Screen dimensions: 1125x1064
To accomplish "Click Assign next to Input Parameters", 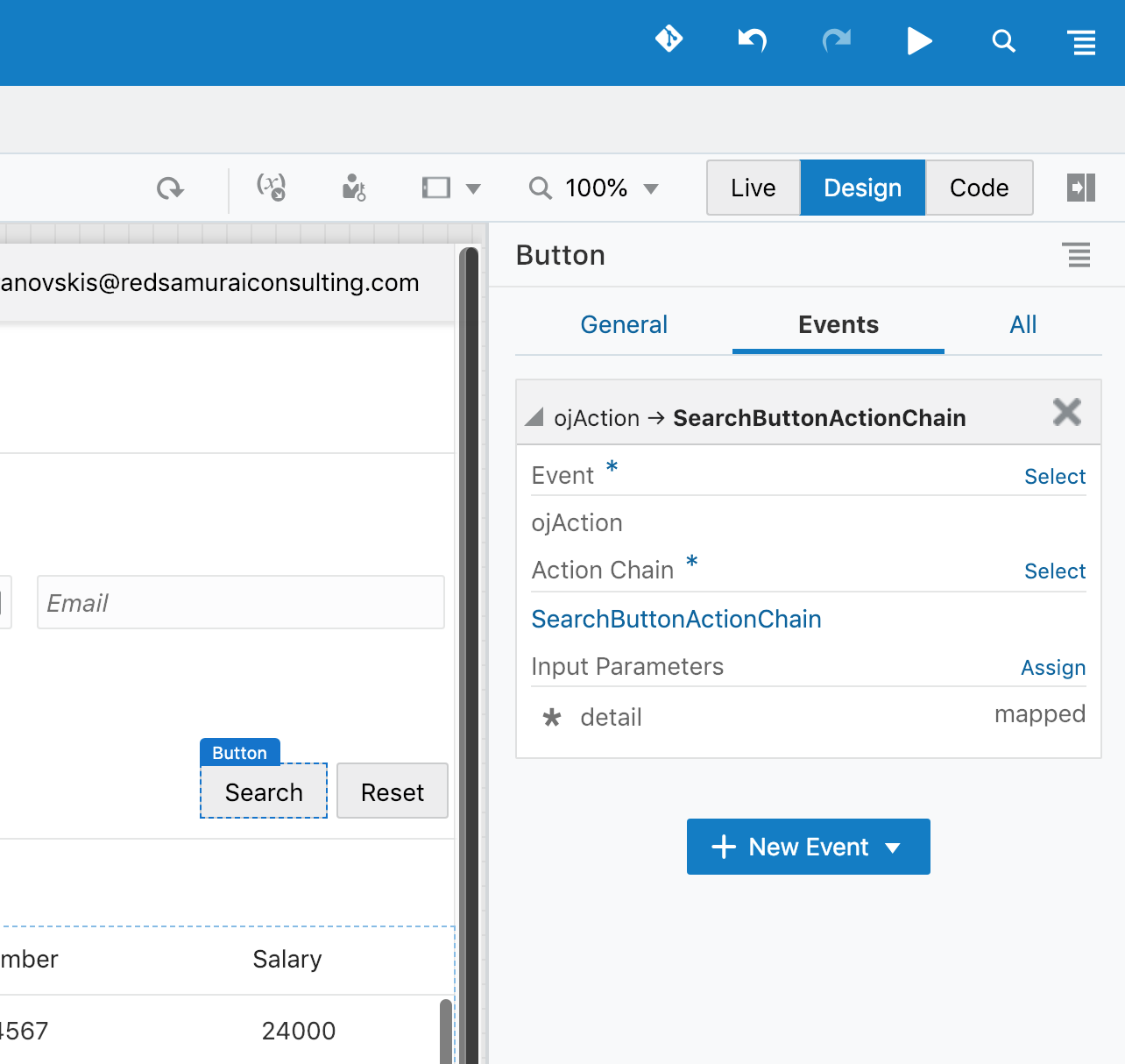I will point(1052,667).
